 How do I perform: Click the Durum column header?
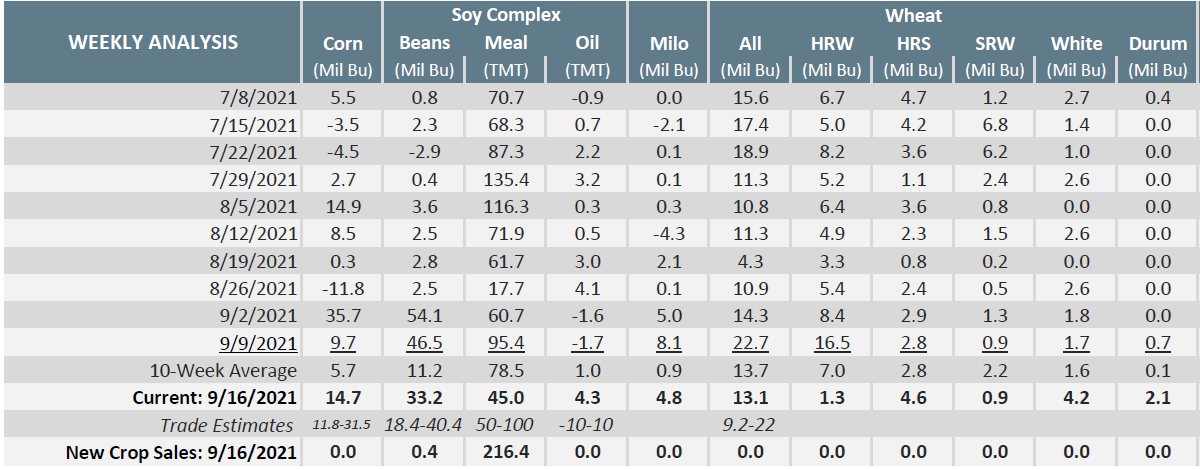[x=1157, y=44]
